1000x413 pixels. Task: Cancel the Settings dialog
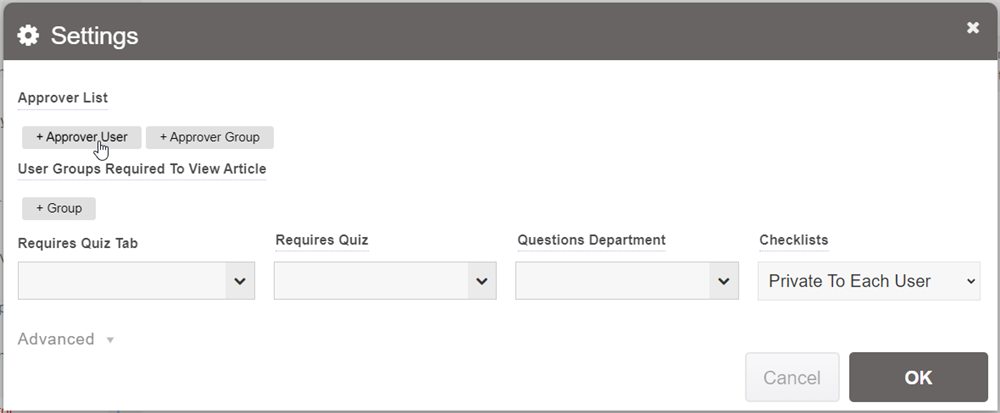coord(792,377)
